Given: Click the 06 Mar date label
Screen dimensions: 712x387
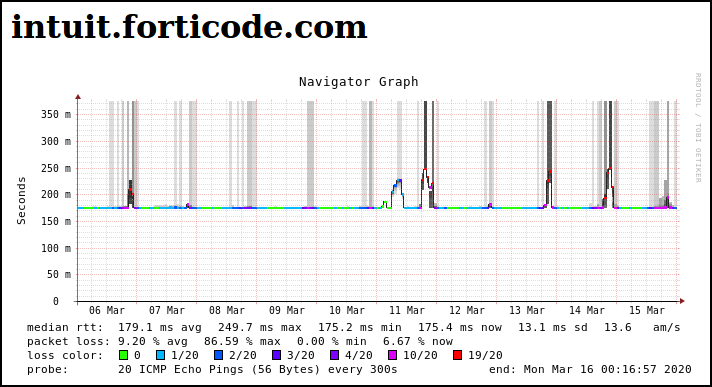Looking at the screenshot, I should pos(107,310).
